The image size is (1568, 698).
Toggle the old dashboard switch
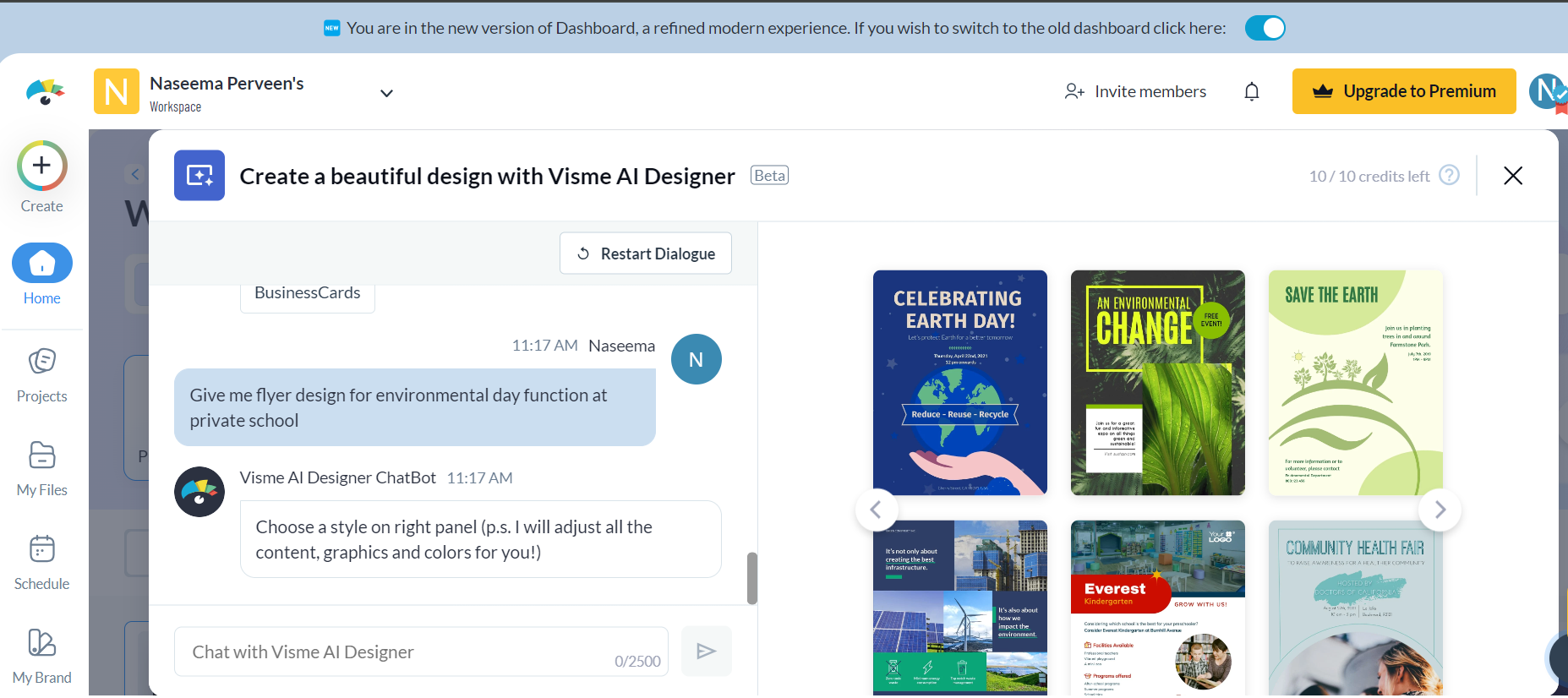(x=1265, y=28)
